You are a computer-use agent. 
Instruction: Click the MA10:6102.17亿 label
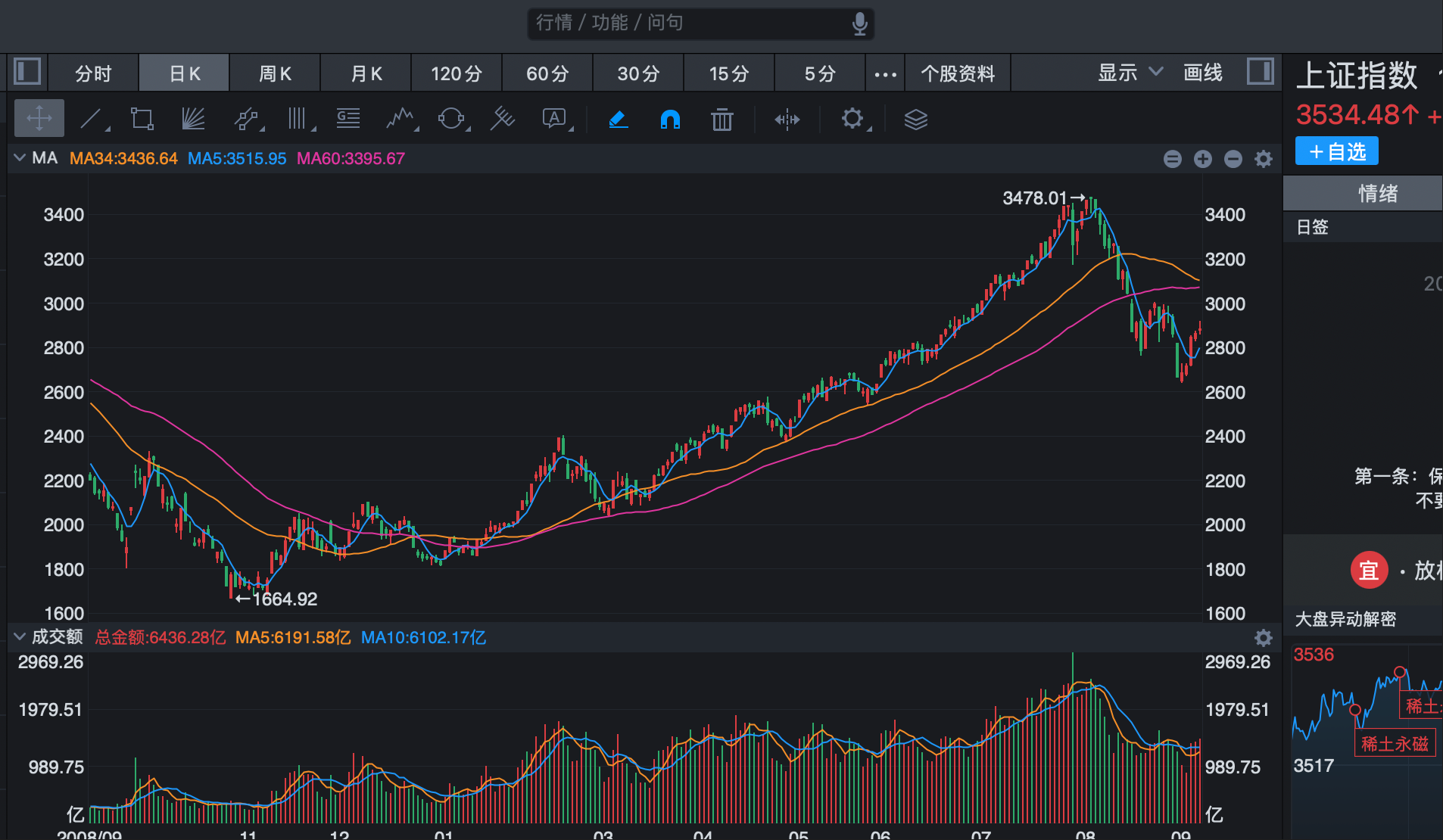point(423,637)
